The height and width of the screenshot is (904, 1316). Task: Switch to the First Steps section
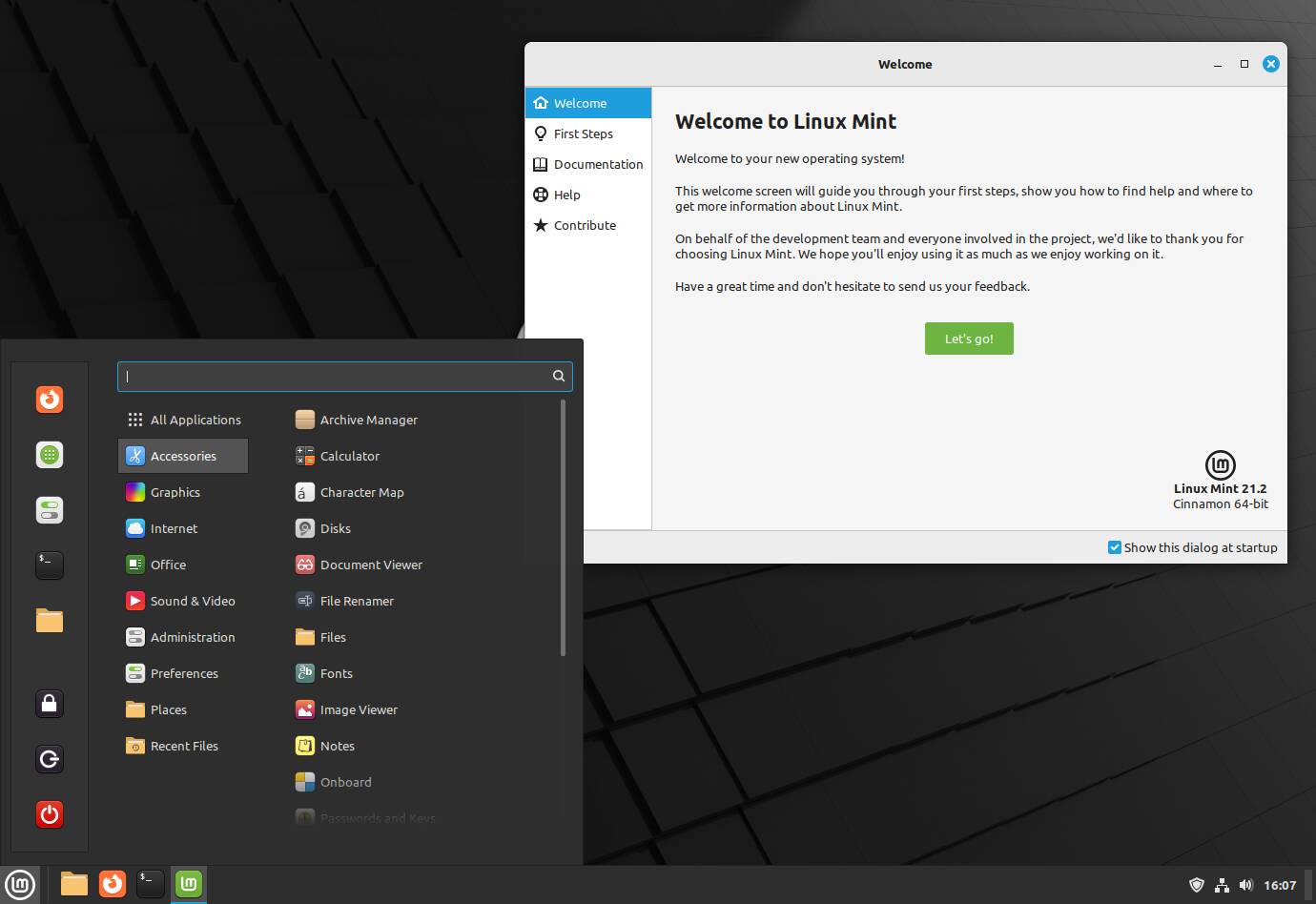583,134
